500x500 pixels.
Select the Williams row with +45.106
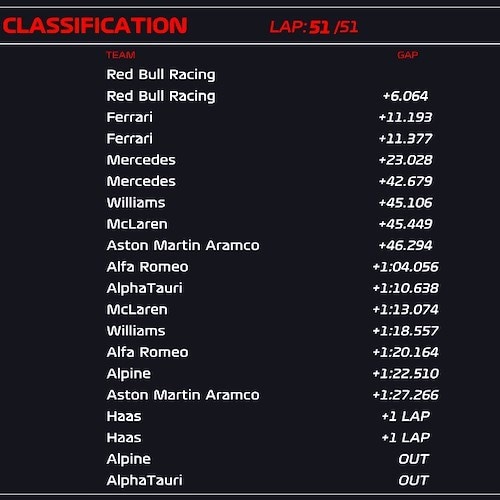pos(273,203)
